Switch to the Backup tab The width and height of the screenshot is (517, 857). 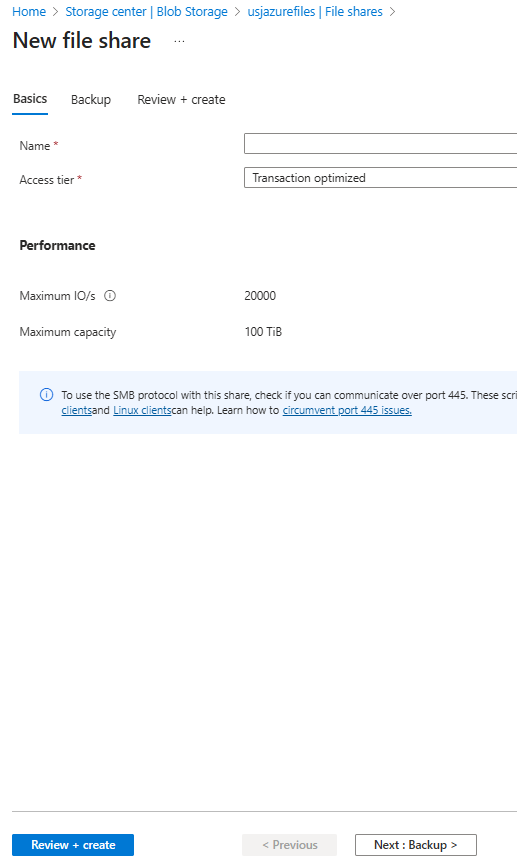coord(91,99)
